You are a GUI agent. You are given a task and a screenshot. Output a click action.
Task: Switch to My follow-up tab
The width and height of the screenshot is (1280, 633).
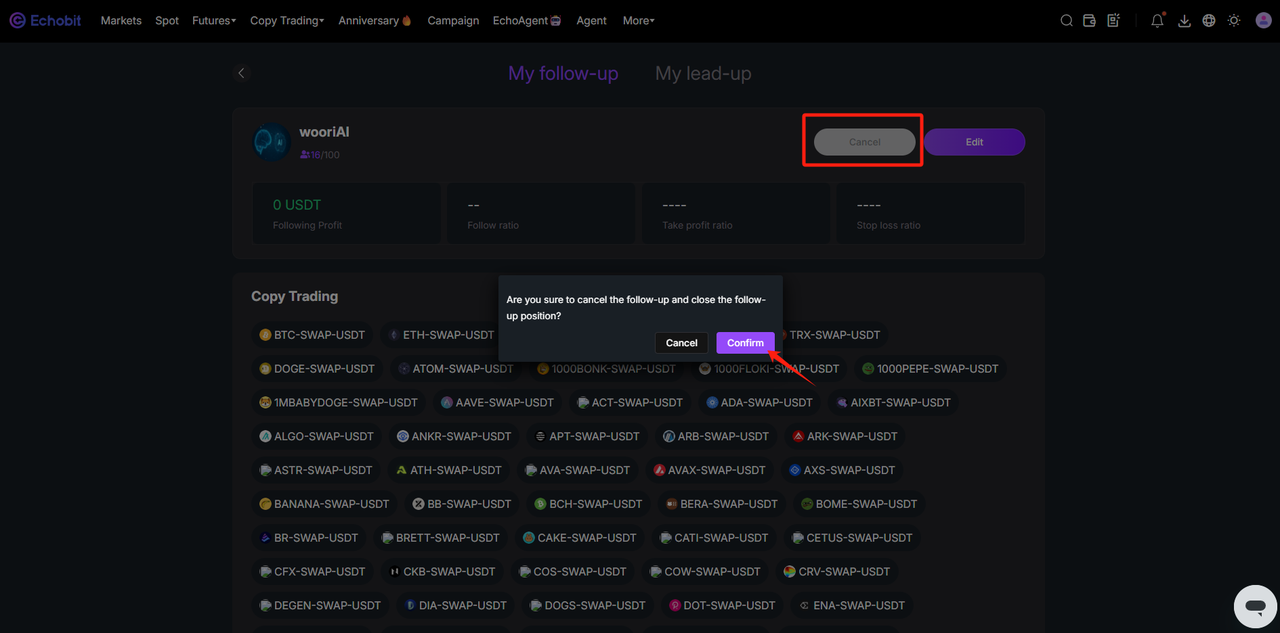point(563,73)
